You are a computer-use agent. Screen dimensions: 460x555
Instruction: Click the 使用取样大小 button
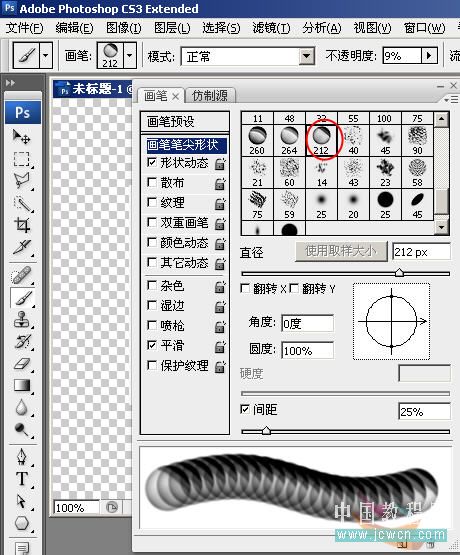pos(341,251)
